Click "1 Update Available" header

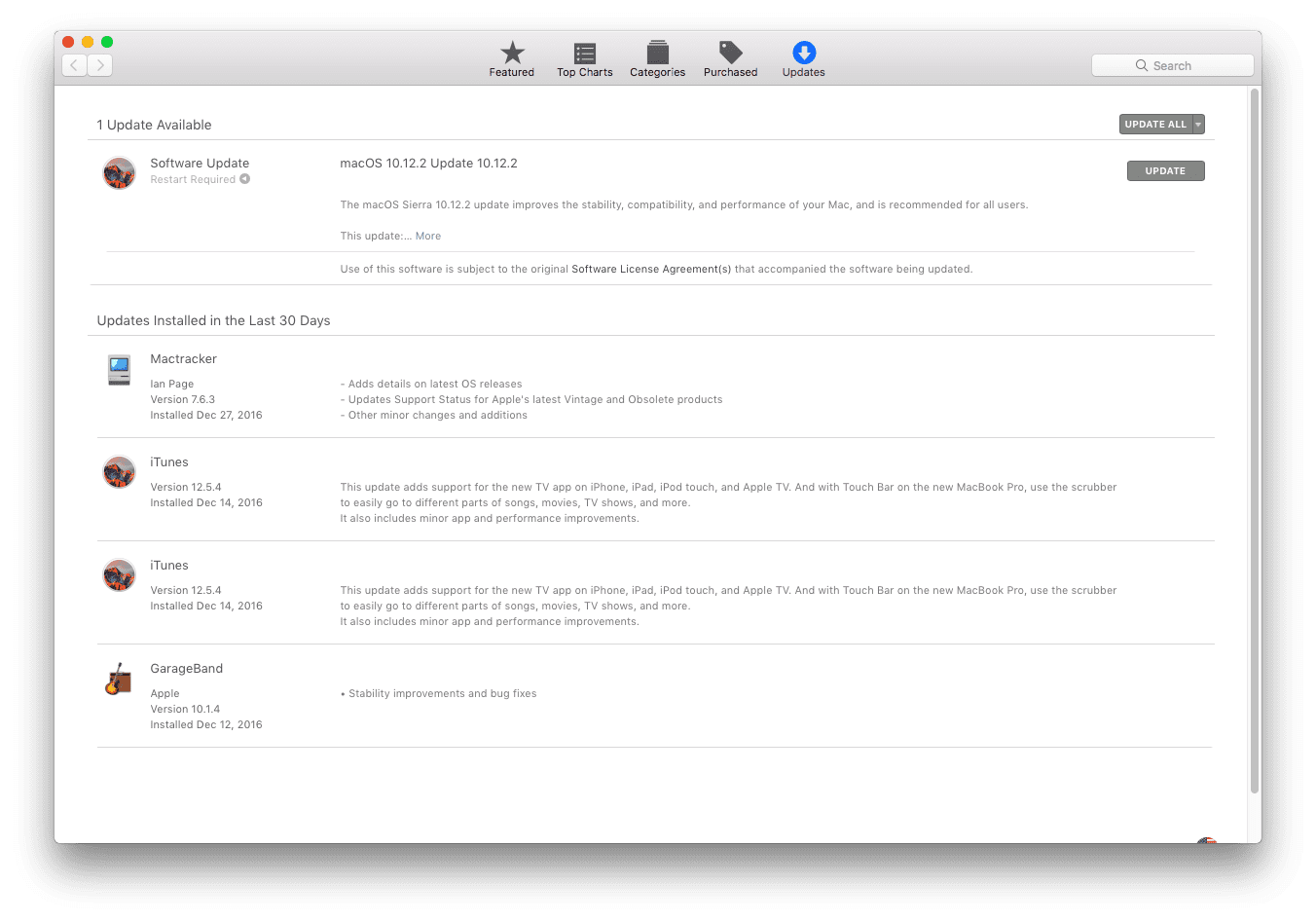coord(154,125)
